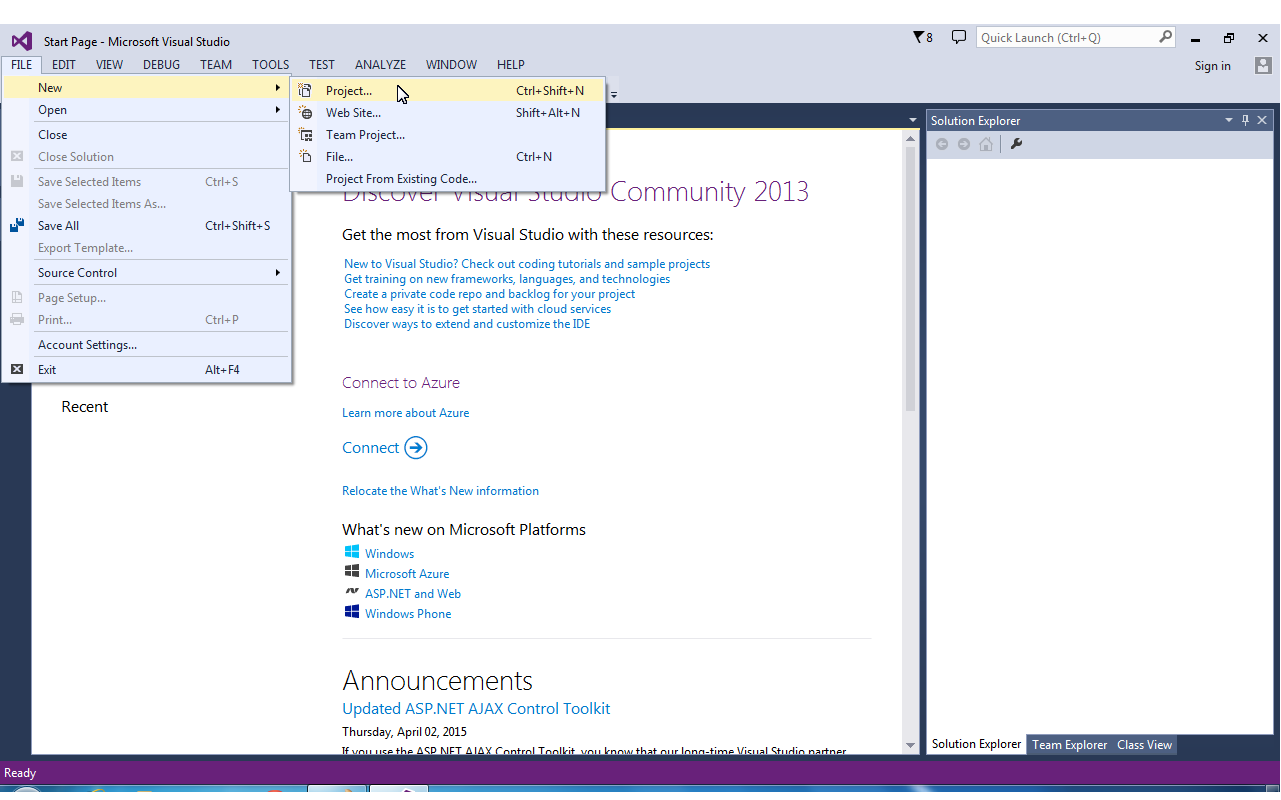This screenshot has width=1281, height=800.
Task: Click the Microsoft Azure logo icon
Action: (x=352, y=572)
